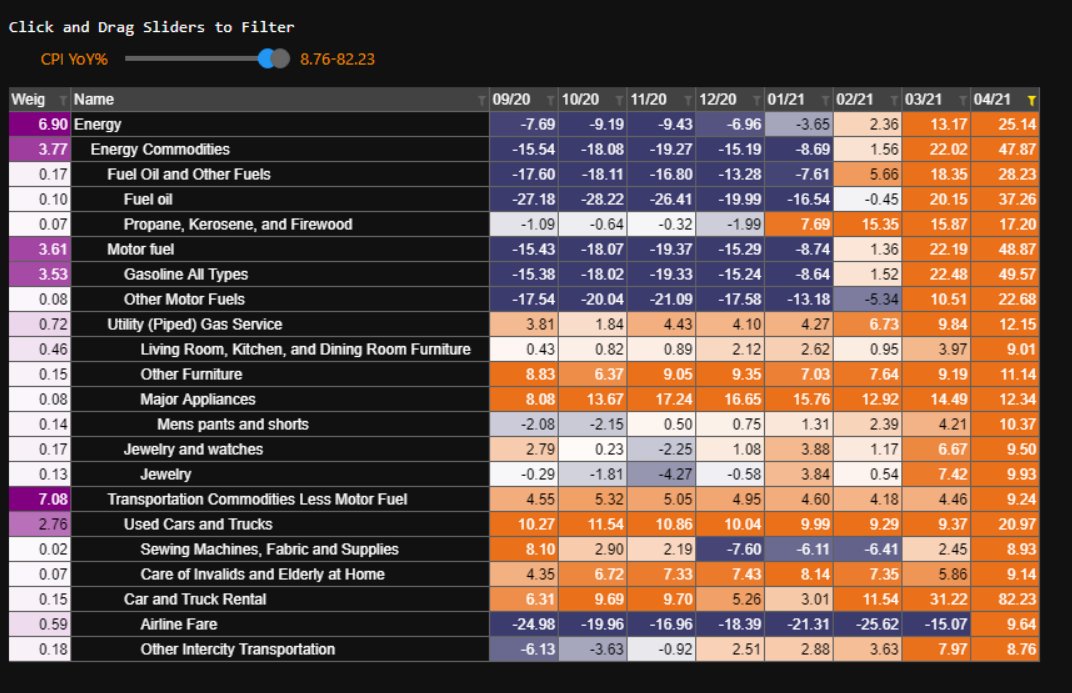Click the blue CPI YoY% slider handle

pos(267,59)
